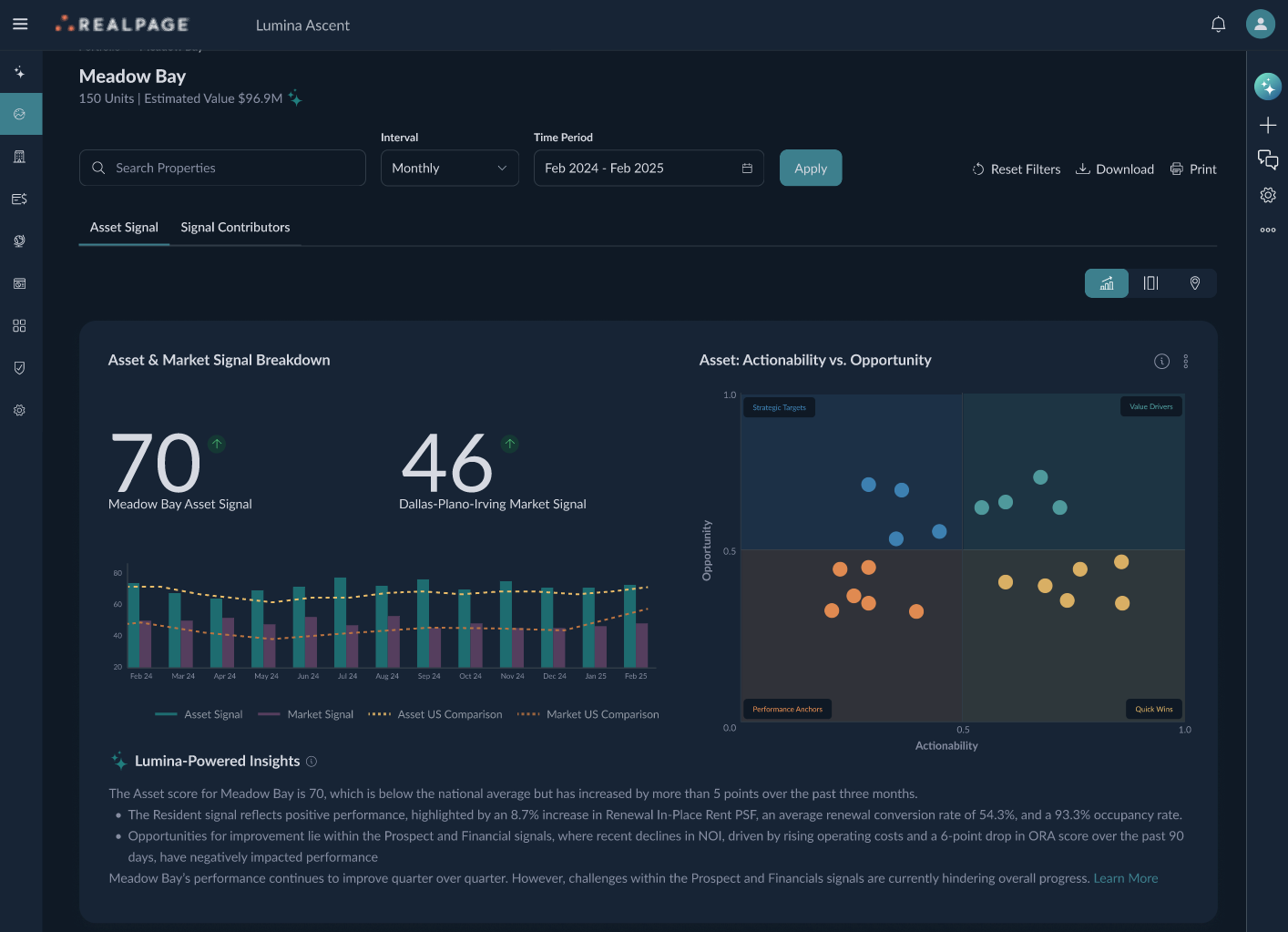Select the Asset Signal tab

coord(124,228)
